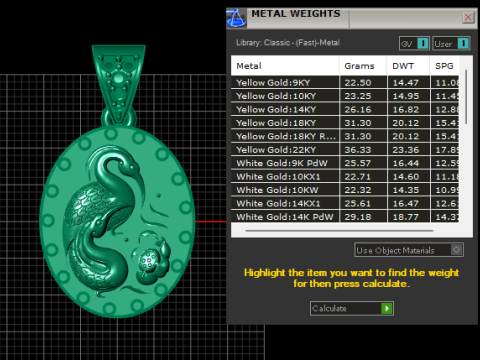Select the Yellow Gold:22KY row
Screen dimensions: 480x360
tap(345, 150)
